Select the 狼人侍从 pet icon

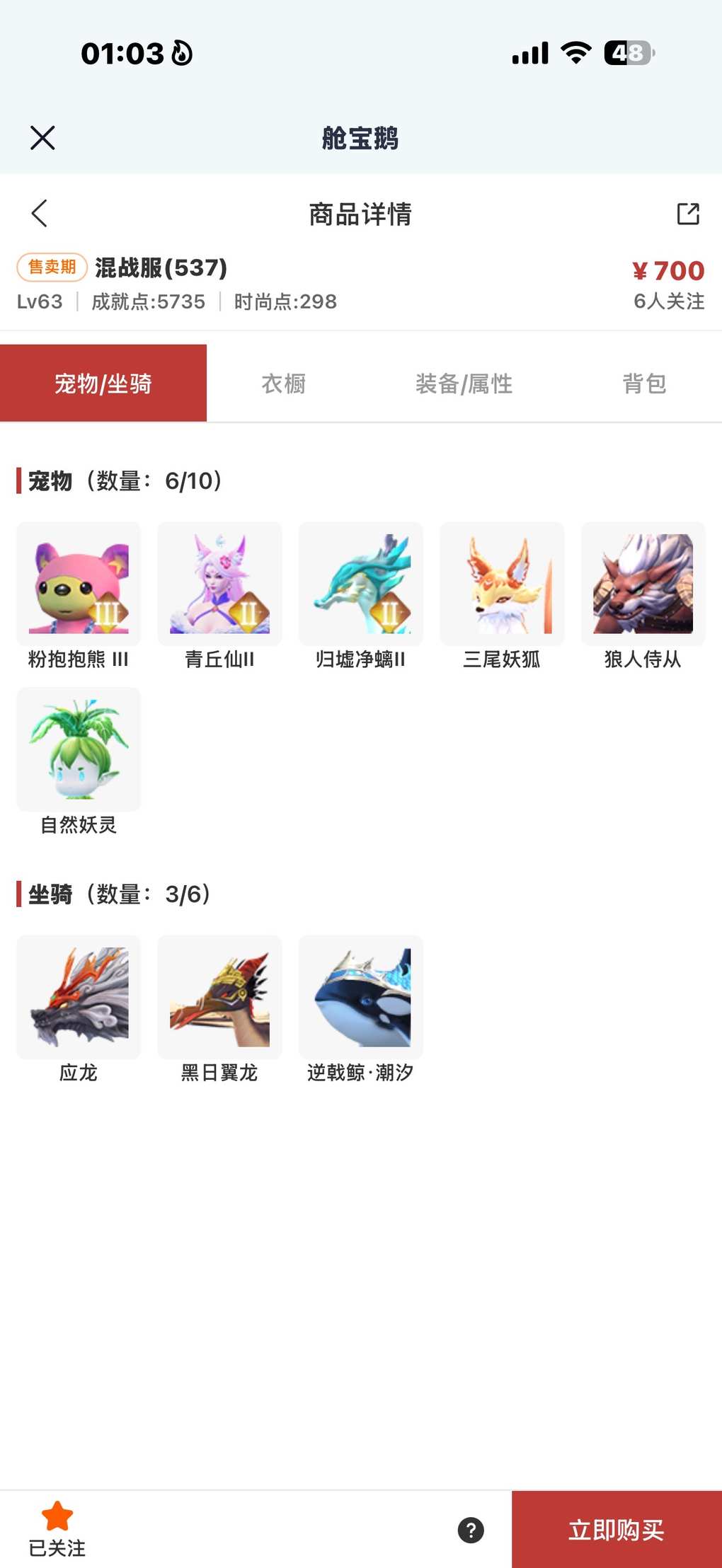[643, 584]
